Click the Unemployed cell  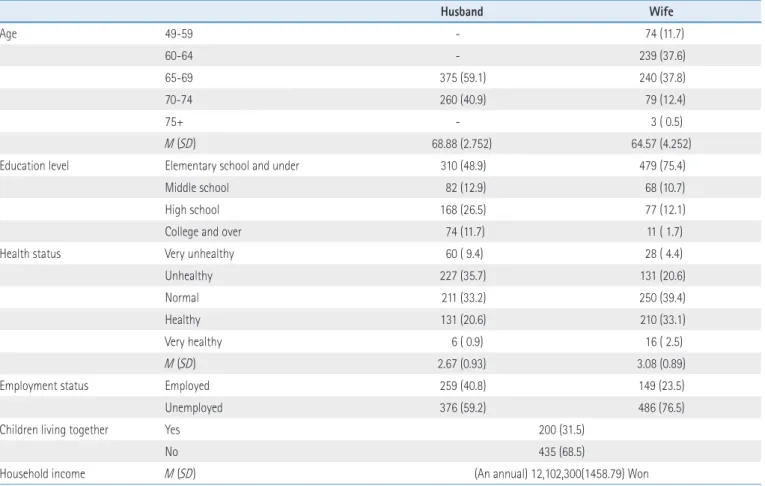click(194, 407)
